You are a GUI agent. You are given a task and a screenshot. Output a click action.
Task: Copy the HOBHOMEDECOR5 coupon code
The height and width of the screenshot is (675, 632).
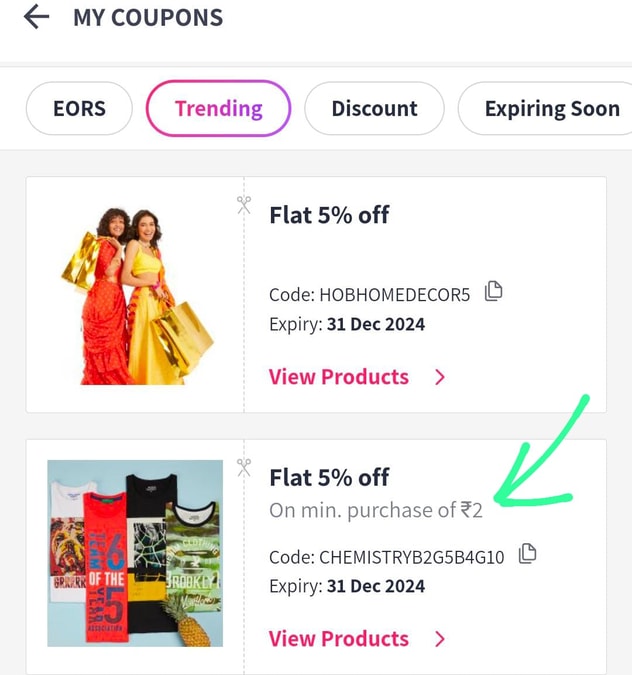pyautogui.click(x=493, y=292)
